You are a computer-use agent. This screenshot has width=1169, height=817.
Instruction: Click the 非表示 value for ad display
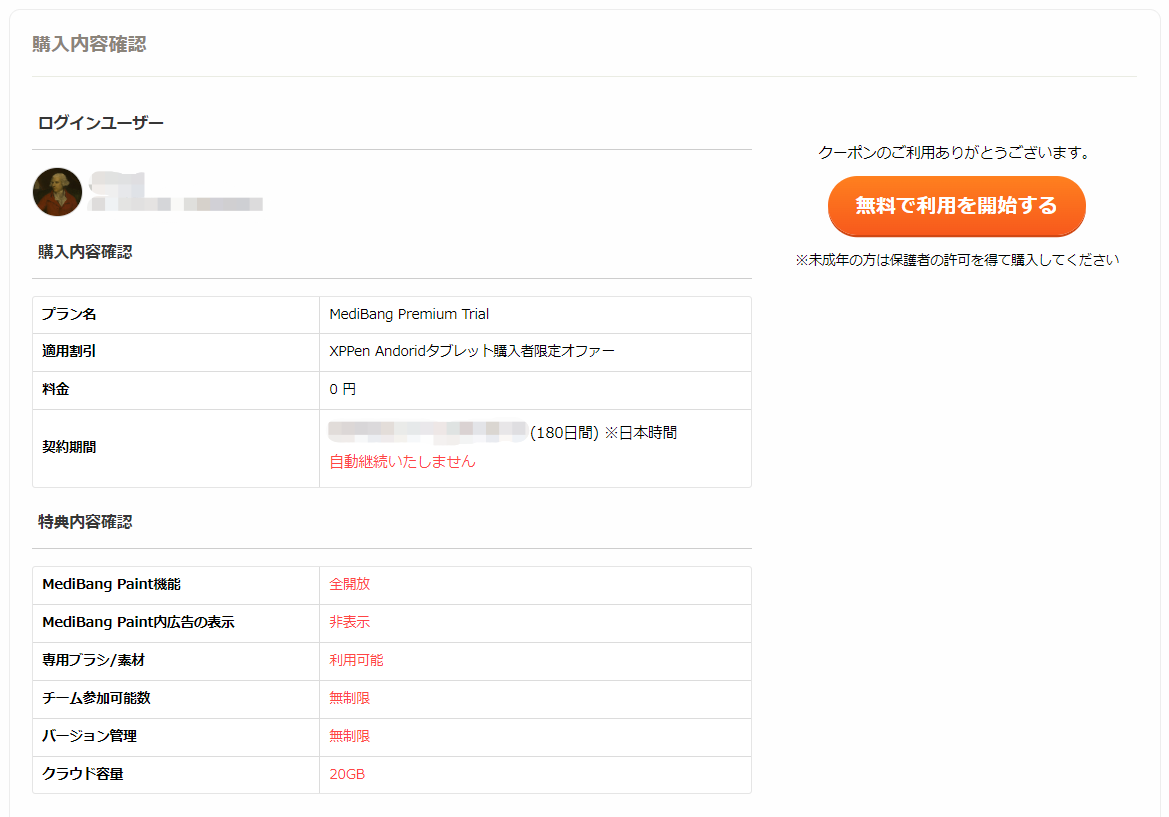pyautogui.click(x=350, y=622)
